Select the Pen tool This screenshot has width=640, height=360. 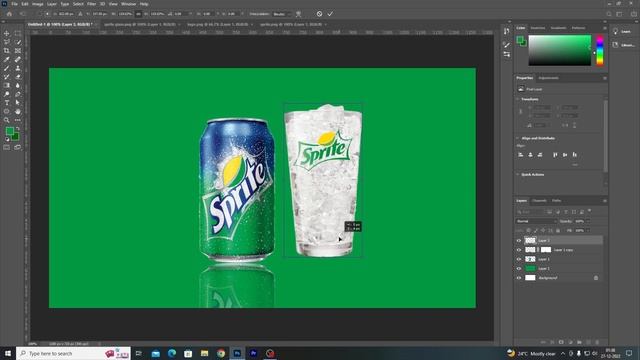pyautogui.click(x=18, y=94)
